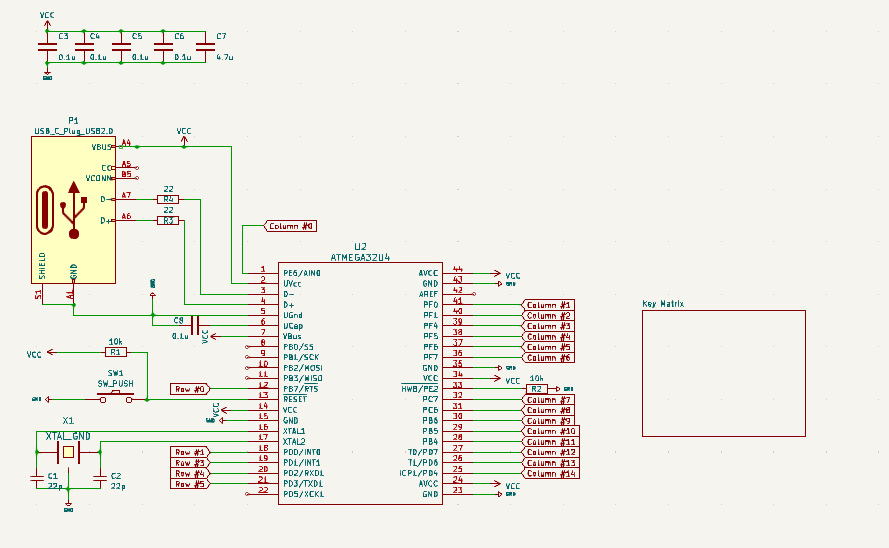Click the Column #0 global label
The height and width of the screenshot is (548, 889).
290,226
